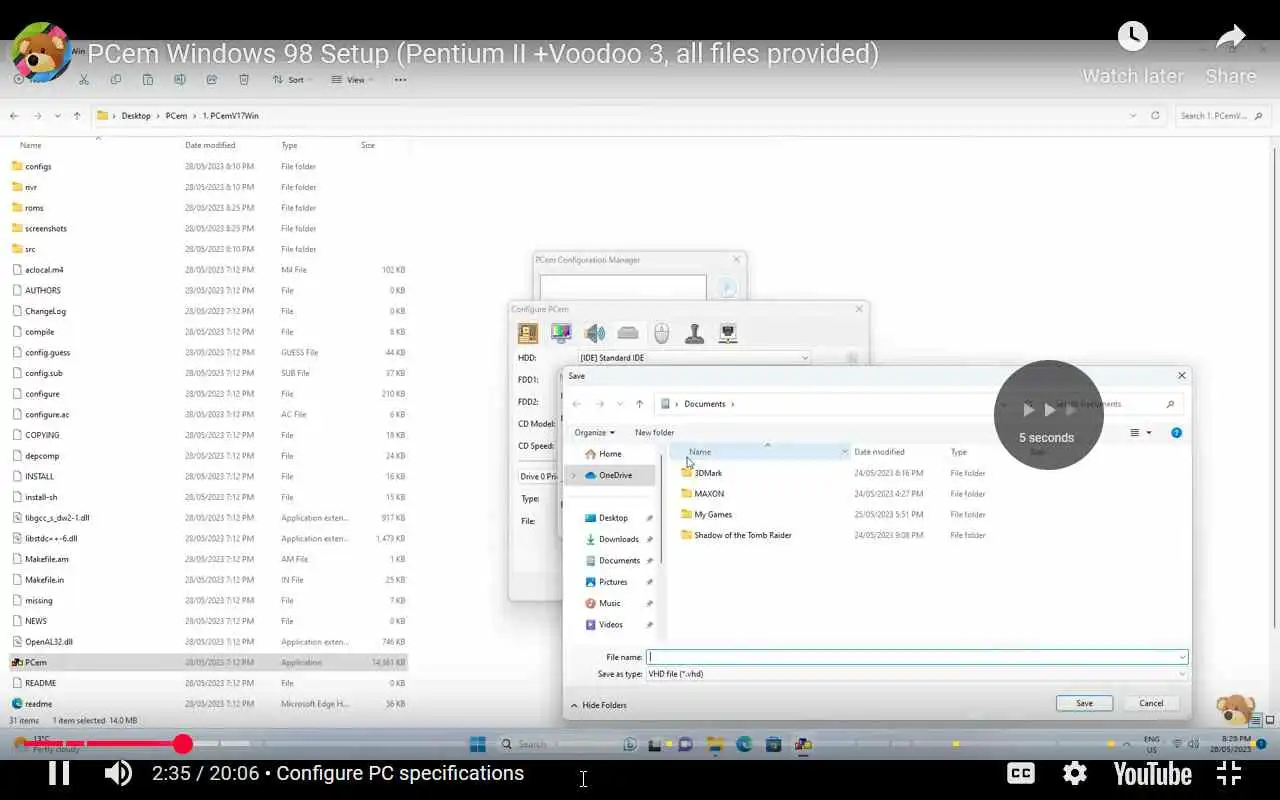Open the Organize menu in Save dialog
This screenshot has width=1280, height=800.
[594, 433]
